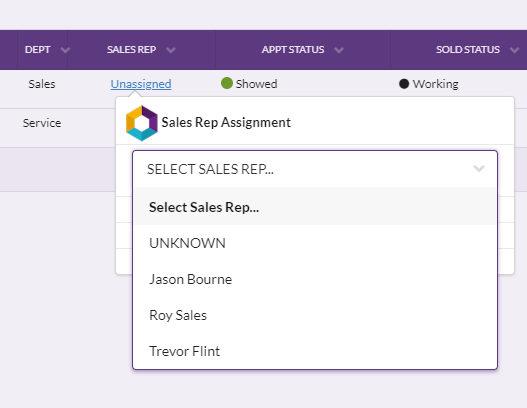This screenshot has width=527, height=408.
Task: Select the 'Select Sales Rep...' placeholder option
Action: coord(315,207)
